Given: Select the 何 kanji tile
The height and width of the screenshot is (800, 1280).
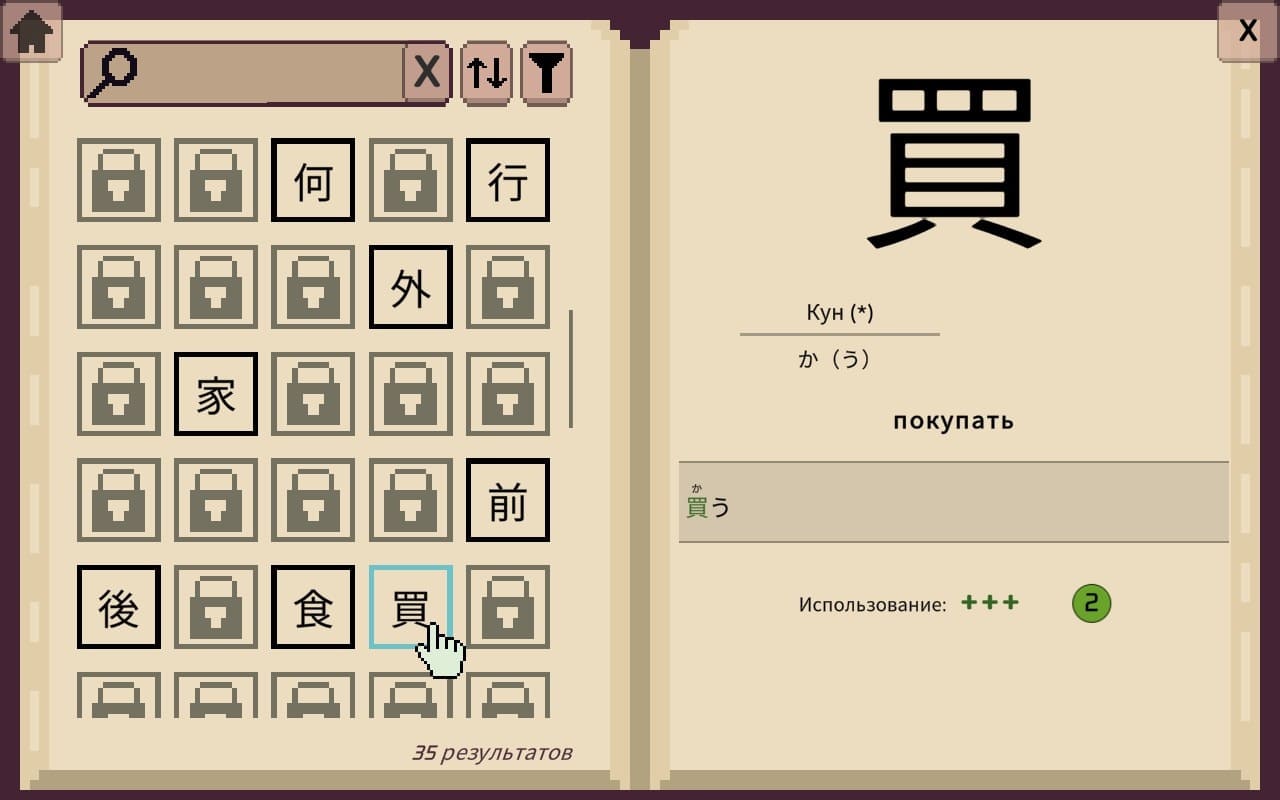Looking at the screenshot, I should pos(313,180).
